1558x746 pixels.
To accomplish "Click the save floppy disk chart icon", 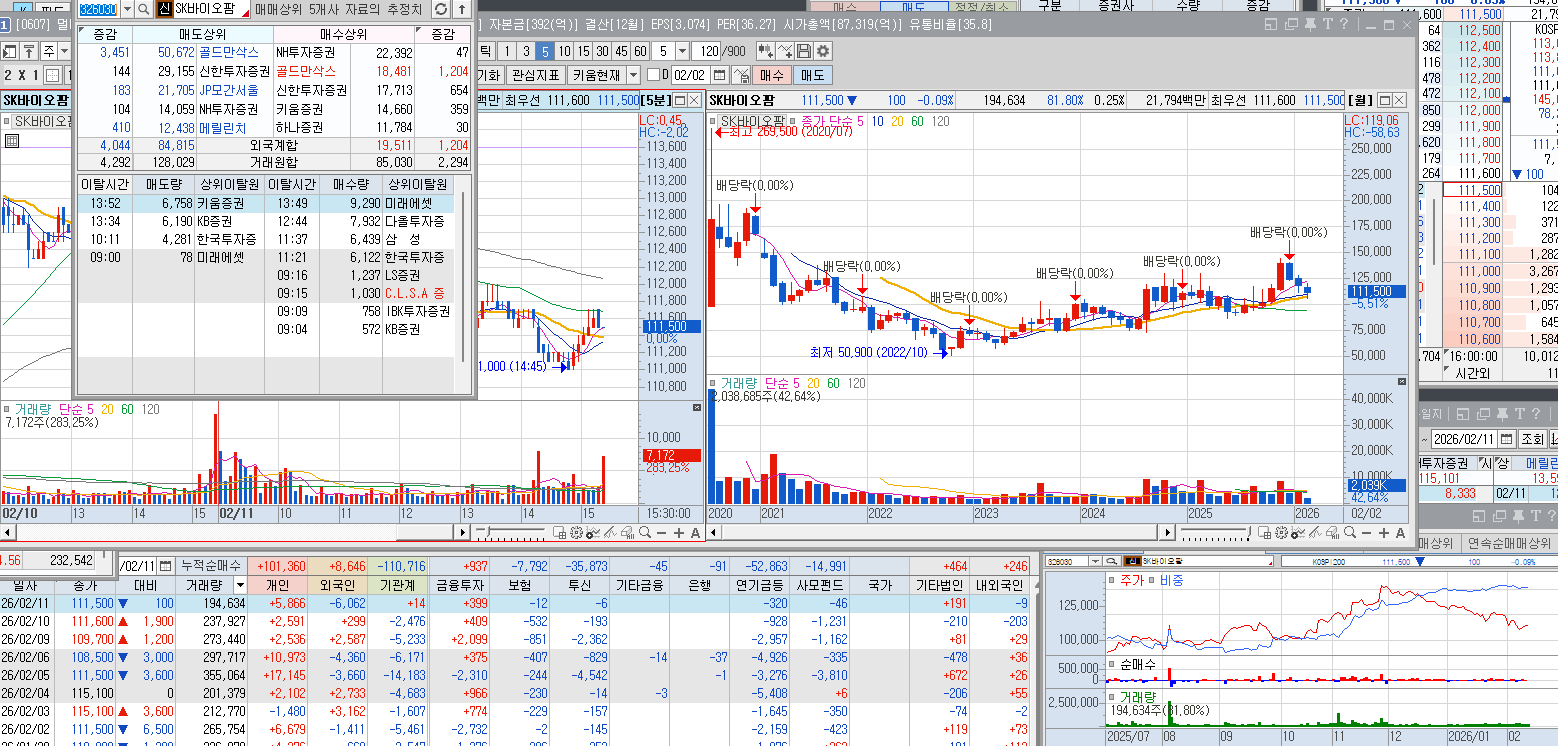I will 803,51.
